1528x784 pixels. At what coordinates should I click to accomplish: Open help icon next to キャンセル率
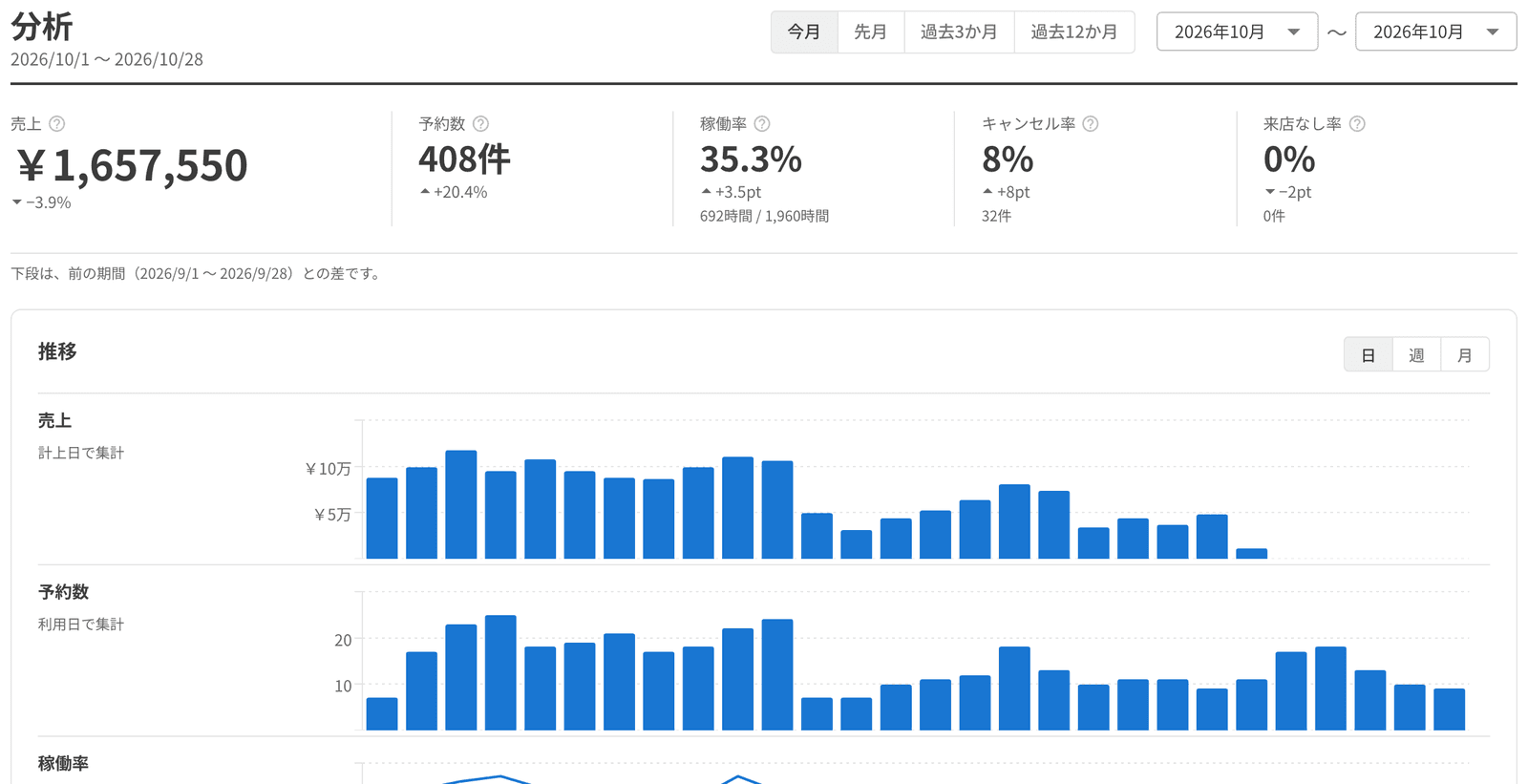pyautogui.click(x=1091, y=124)
